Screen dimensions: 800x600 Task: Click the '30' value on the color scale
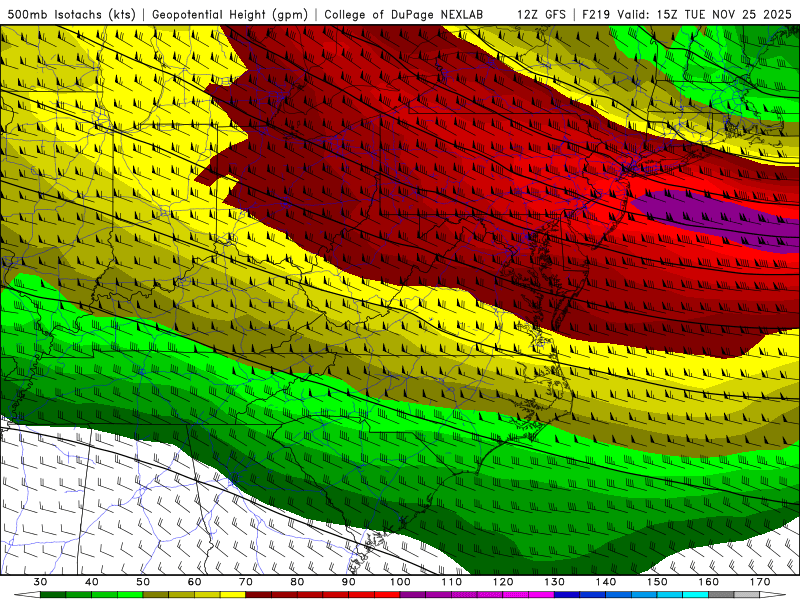click(40, 582)
